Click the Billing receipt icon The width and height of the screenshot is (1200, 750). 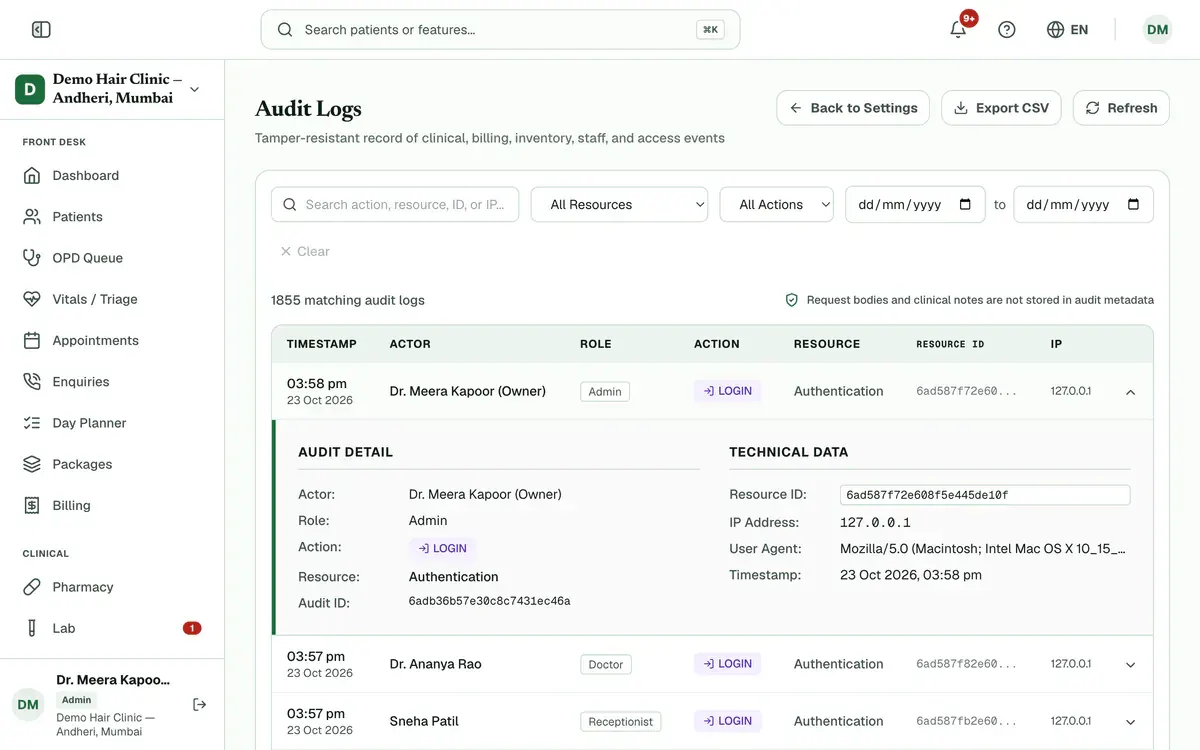[32, 506]
